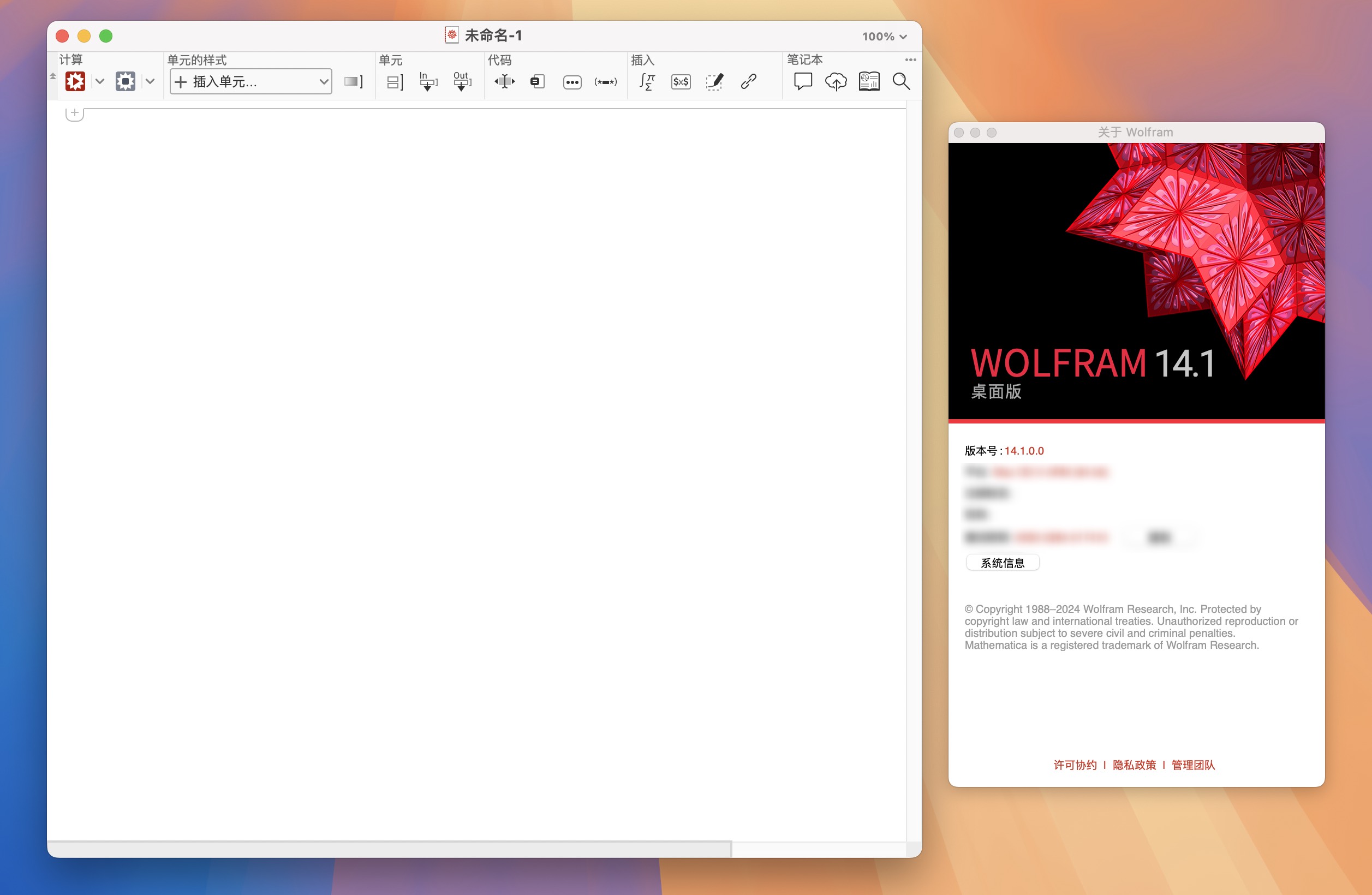Collapse the toolbar with the up arrow
Screen dimensions: 1372x895
click(x=52, y=76)
